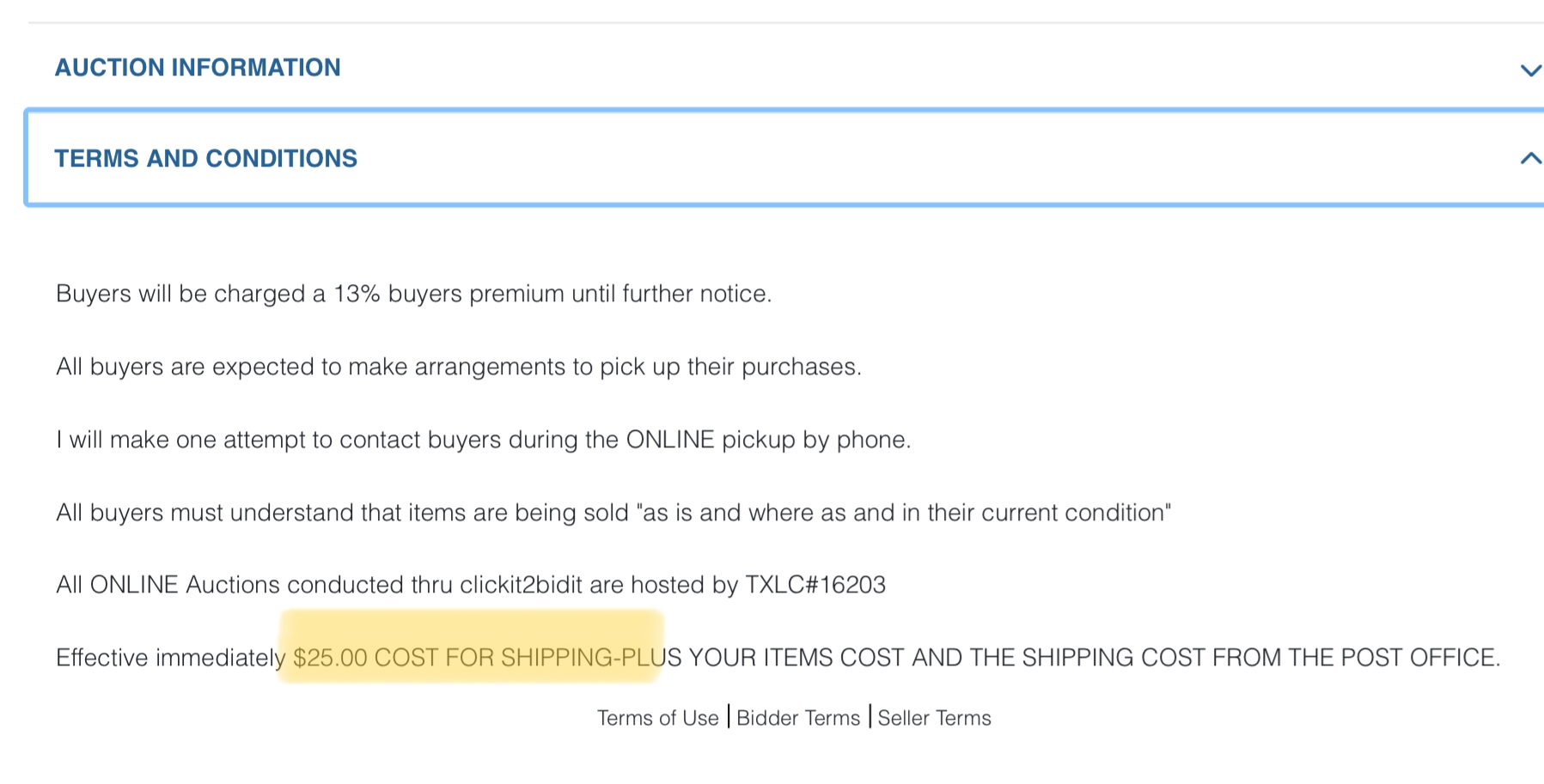Click the TERMS AND CONDITIONS section heading
The image size is (1544, 784).
(206, 159)
